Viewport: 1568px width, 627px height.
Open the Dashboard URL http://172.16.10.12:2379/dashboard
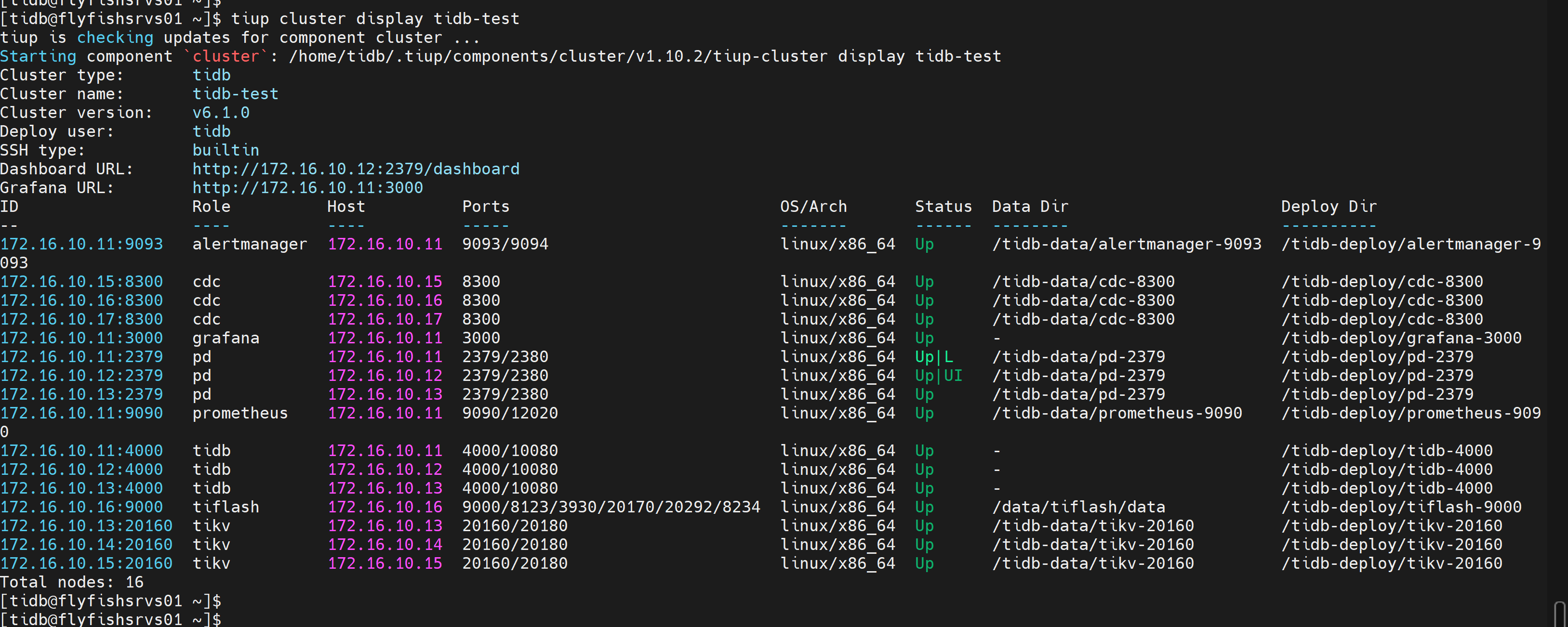[x=356, y=169]
